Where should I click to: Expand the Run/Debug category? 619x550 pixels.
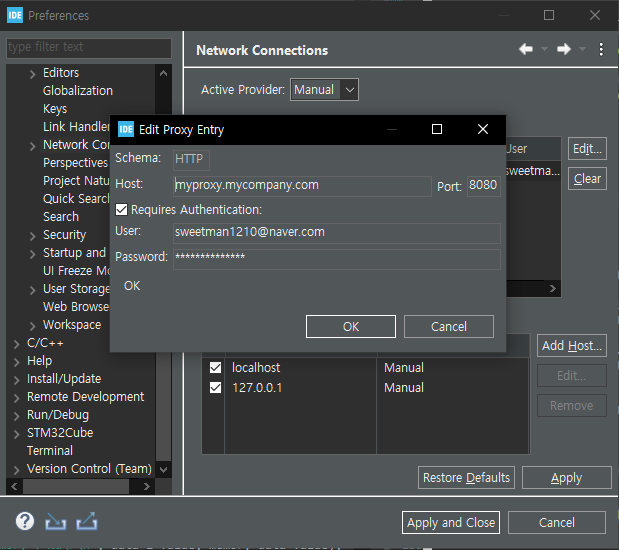tap(17, 416)
